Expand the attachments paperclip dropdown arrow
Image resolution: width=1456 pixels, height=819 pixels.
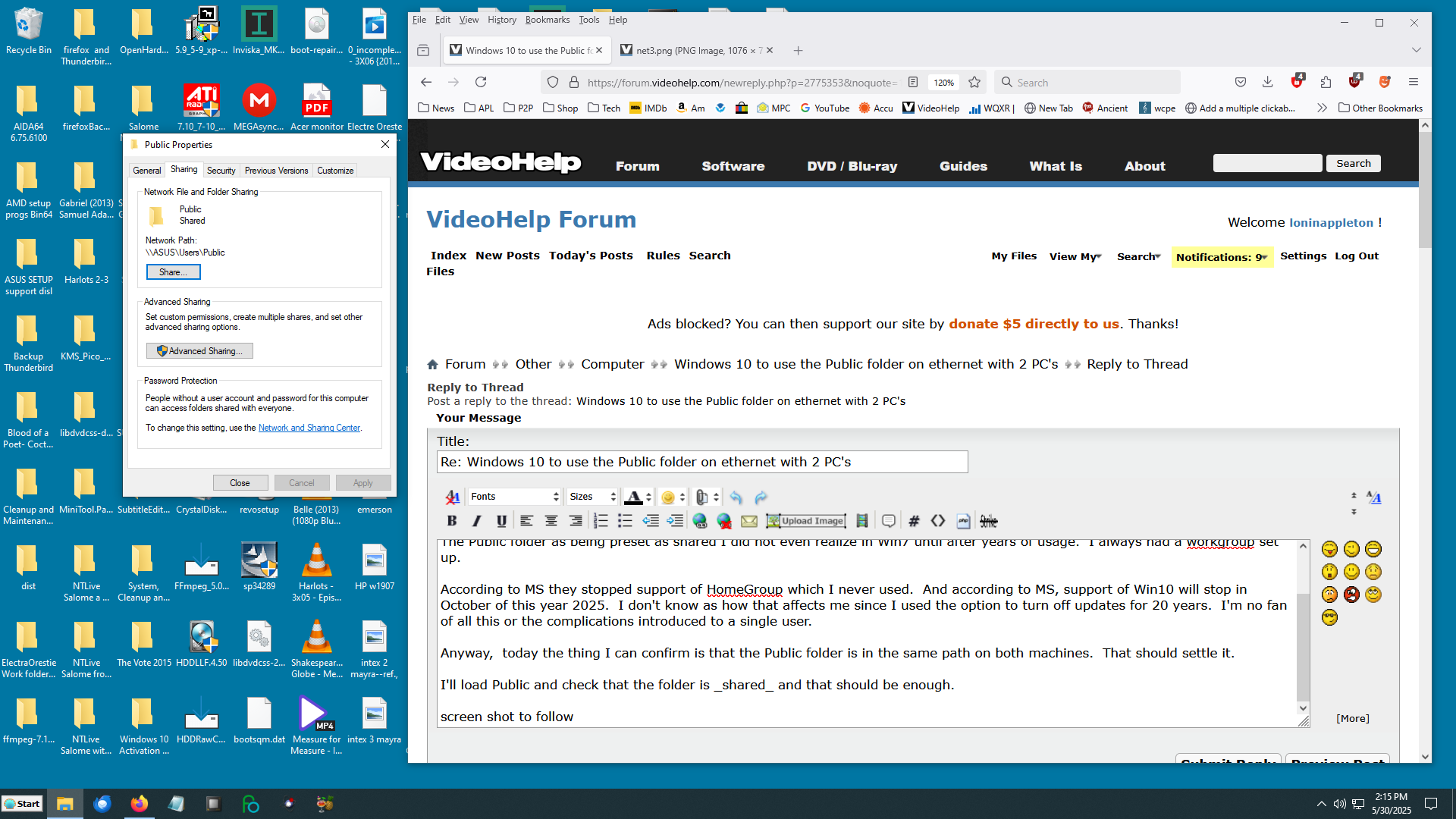coord(716,497)
